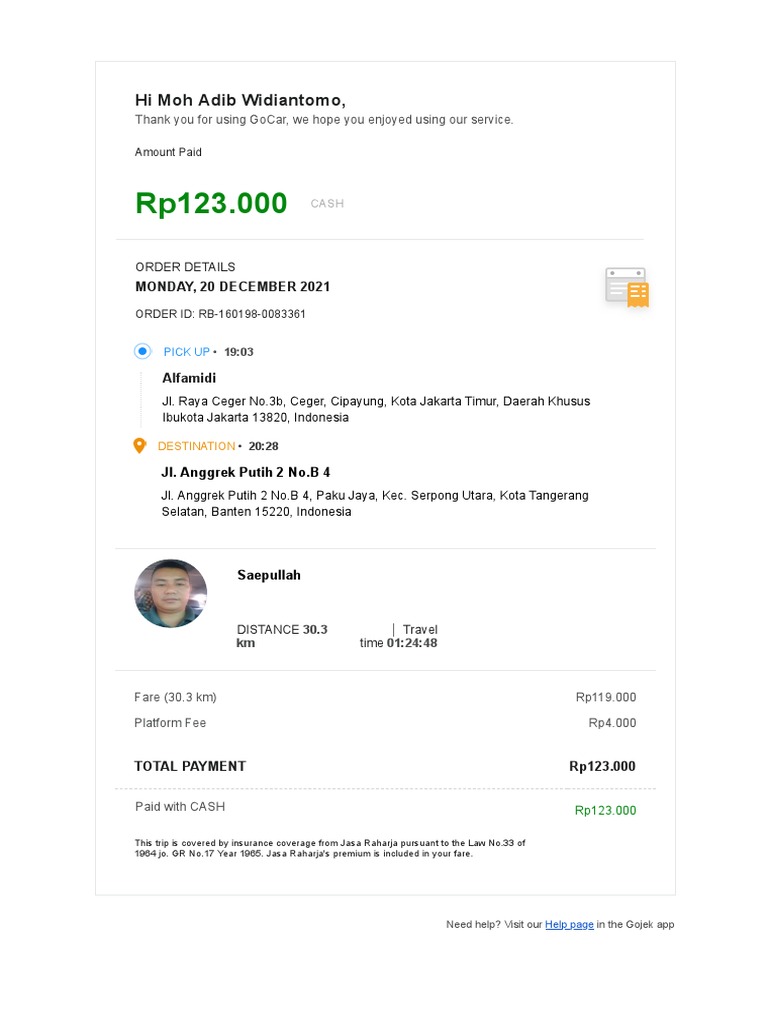Click the order ID RB-160198-0083361
Screen dimensions: 768x1024
coord(221,314)
